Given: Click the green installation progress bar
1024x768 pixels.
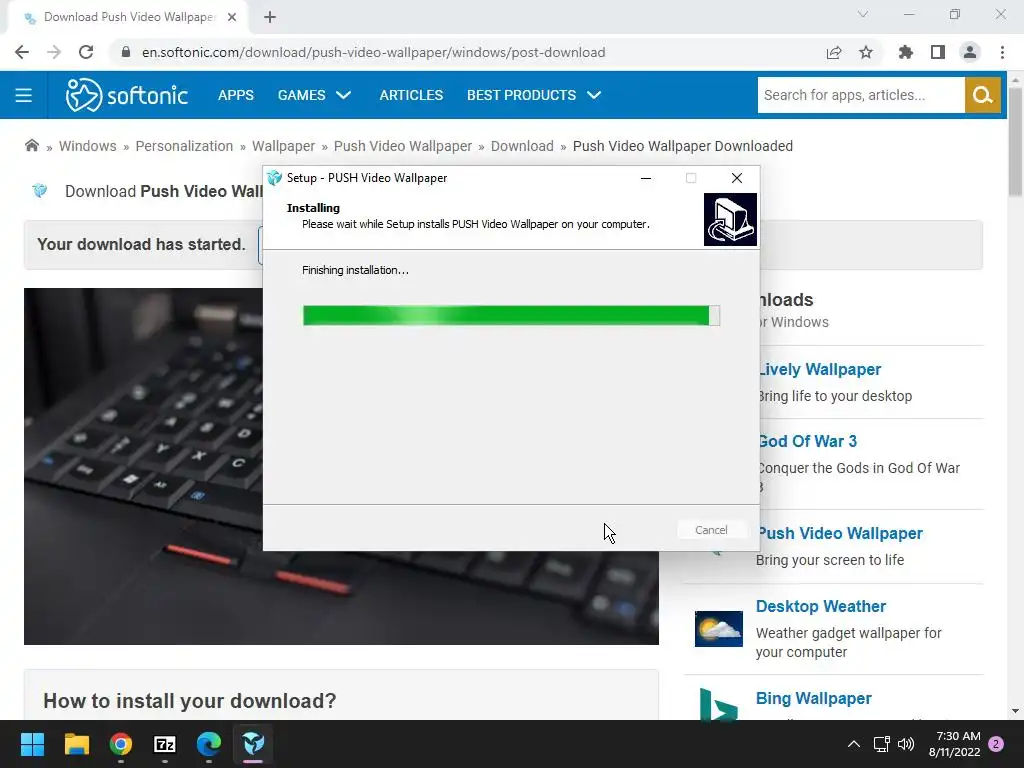Looking at the screenshot, I should 511,315.
